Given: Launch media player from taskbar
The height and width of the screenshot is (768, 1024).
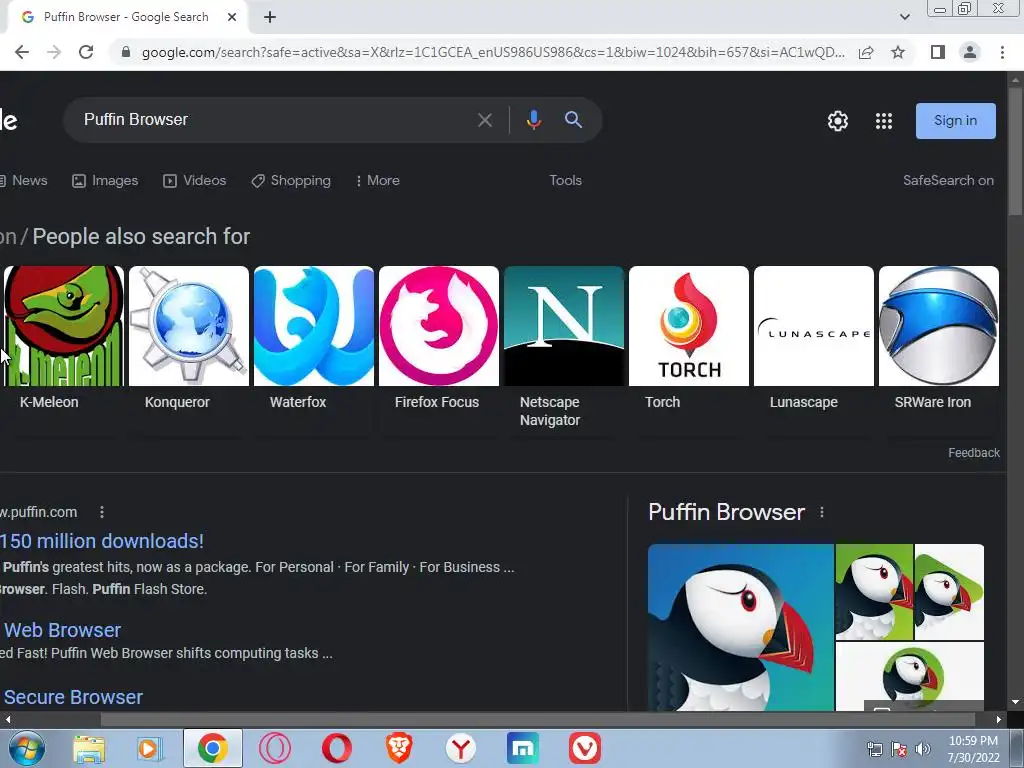Looking at the screenshot, I should [150, 748].
